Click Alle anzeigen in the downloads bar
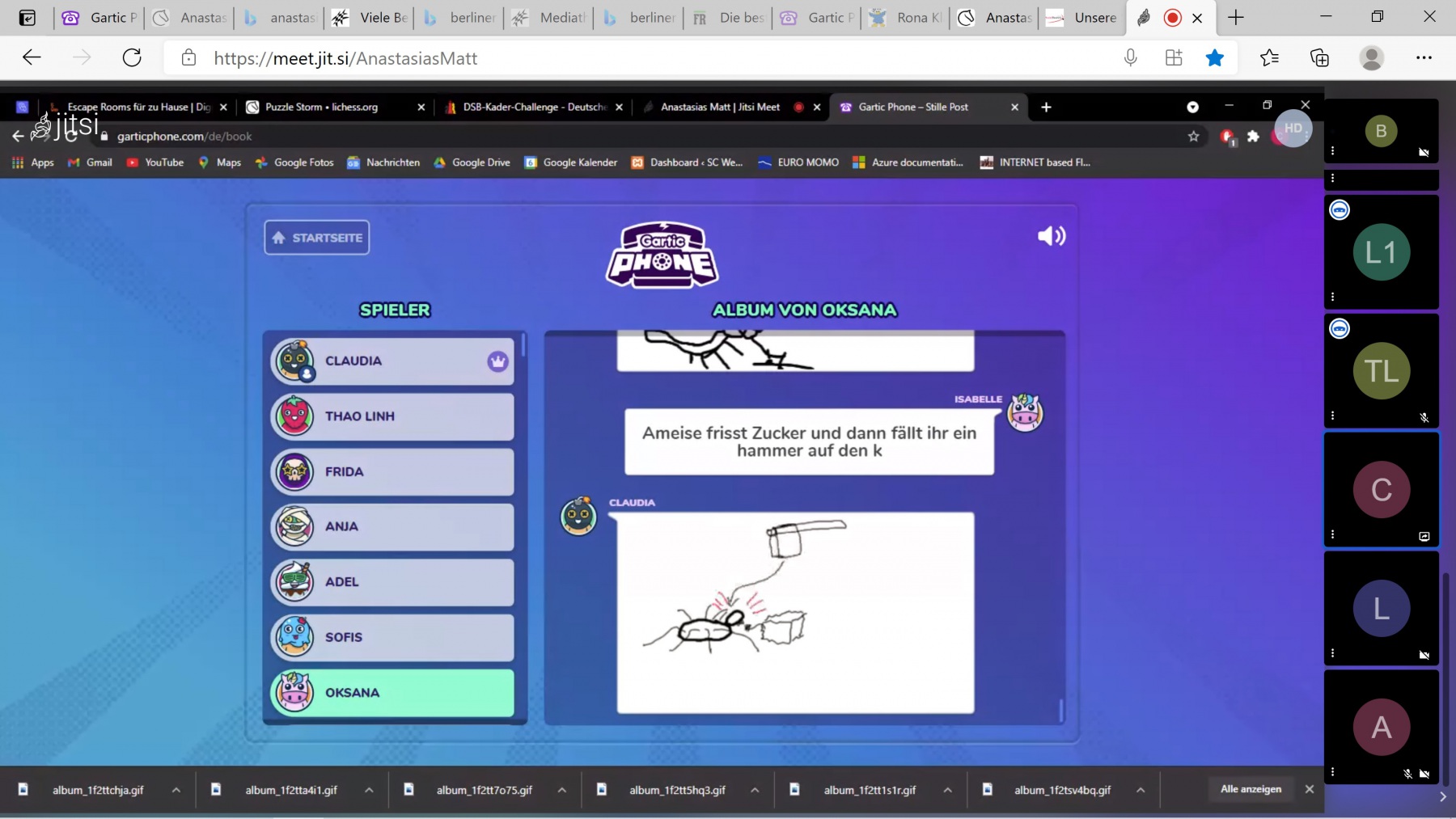 click(1251, 789)
